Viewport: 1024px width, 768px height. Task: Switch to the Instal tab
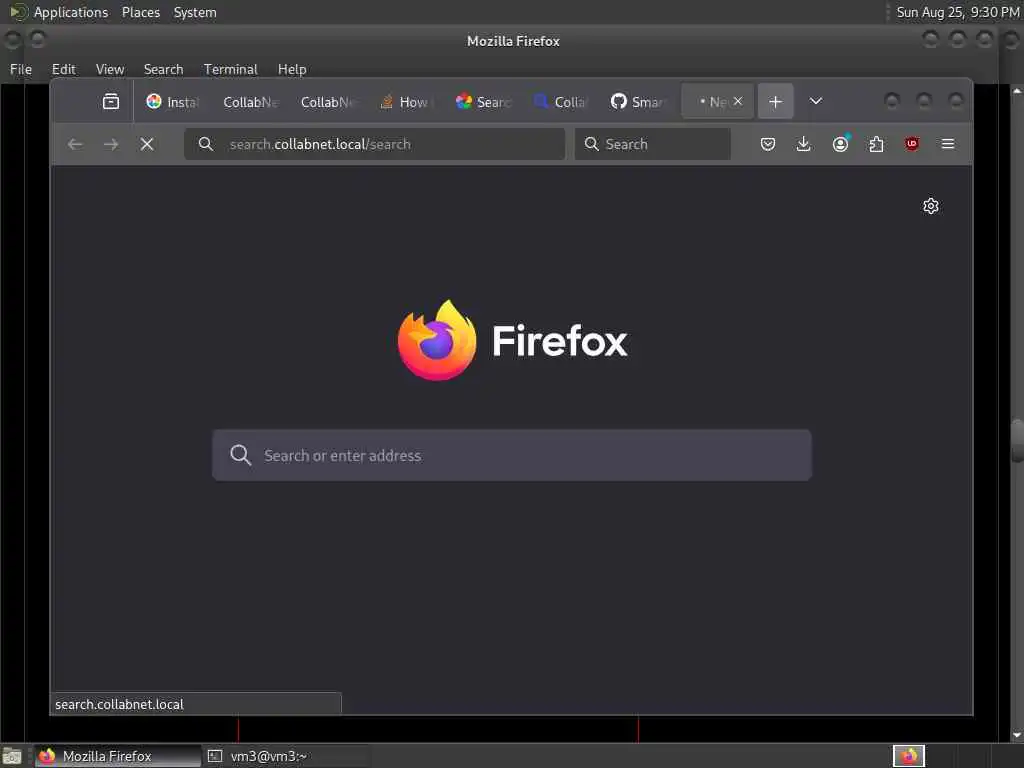coord(173,101)
